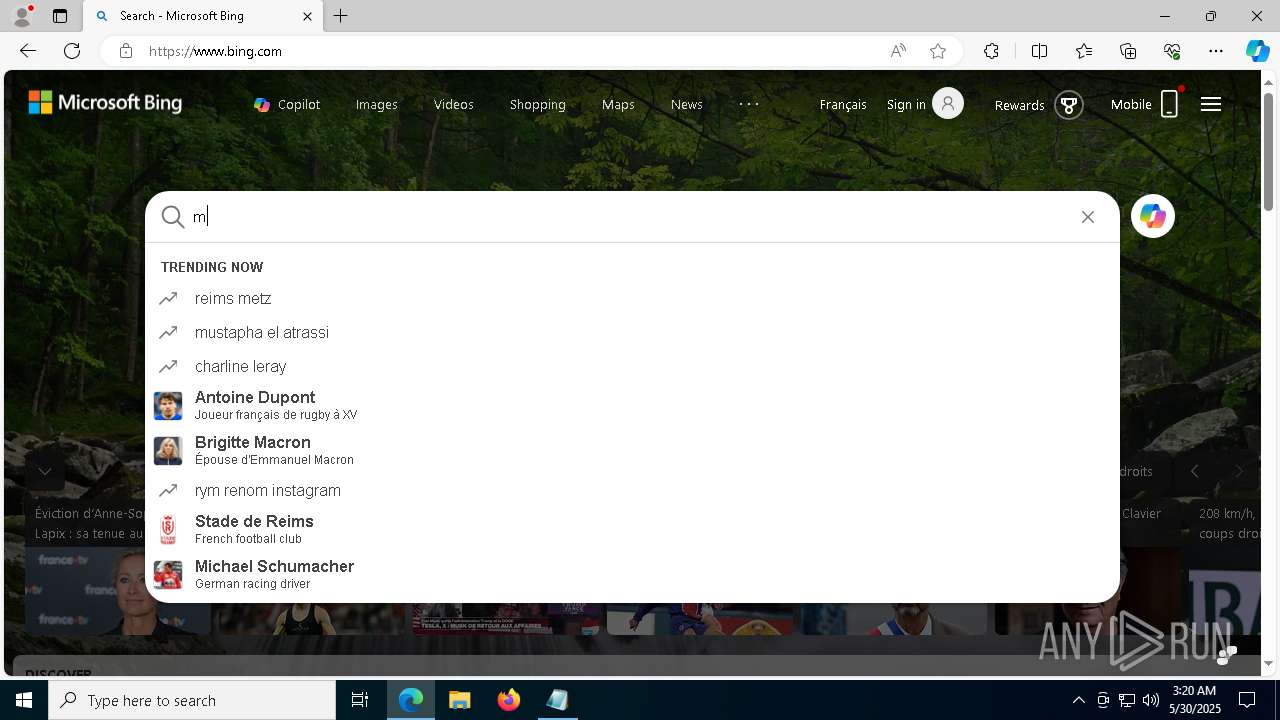Click Sign in link

click(x=906, y=104)
